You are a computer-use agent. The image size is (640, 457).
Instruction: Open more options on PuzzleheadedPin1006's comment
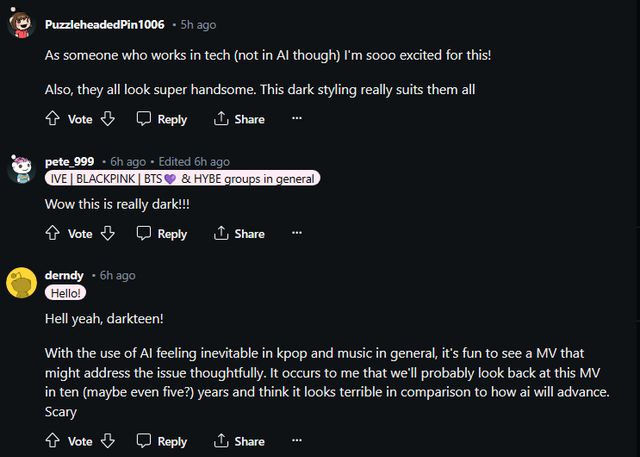click(x=296, y=119)
